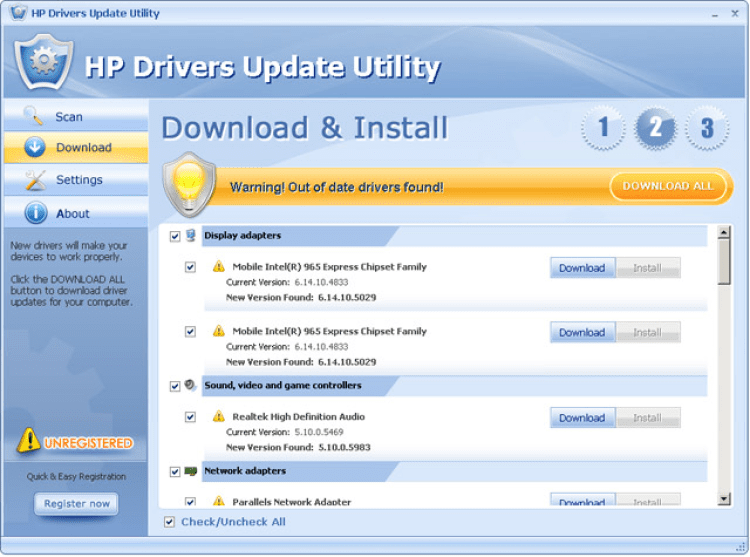Click the driver list scrollbar thumb
Screen dimensions: 750x557
click(x=724, y=262)
